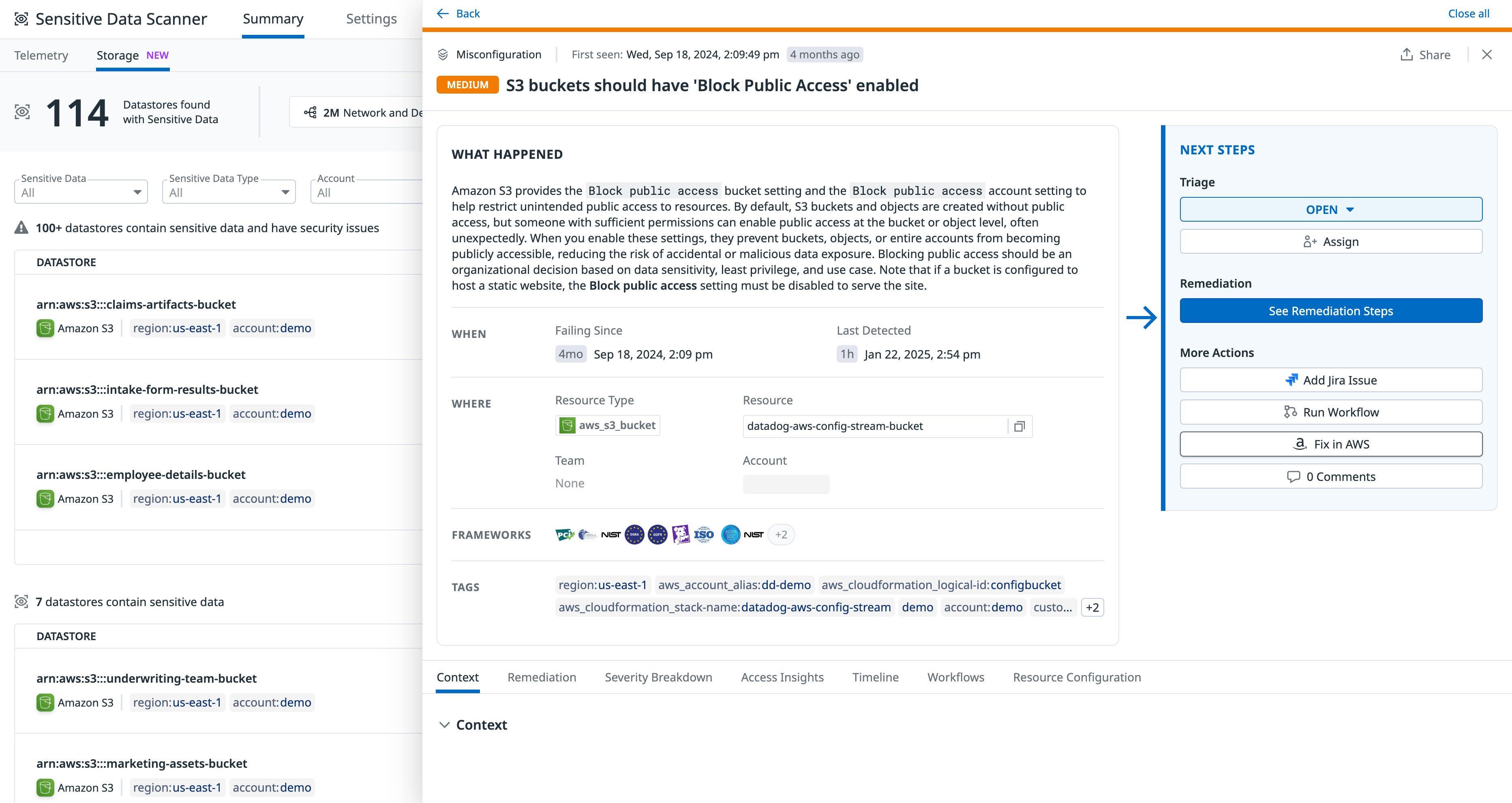This screenshot has height=803, width=1512.
Task: Collapse the Context section chevron
Action: pos(444,725)
